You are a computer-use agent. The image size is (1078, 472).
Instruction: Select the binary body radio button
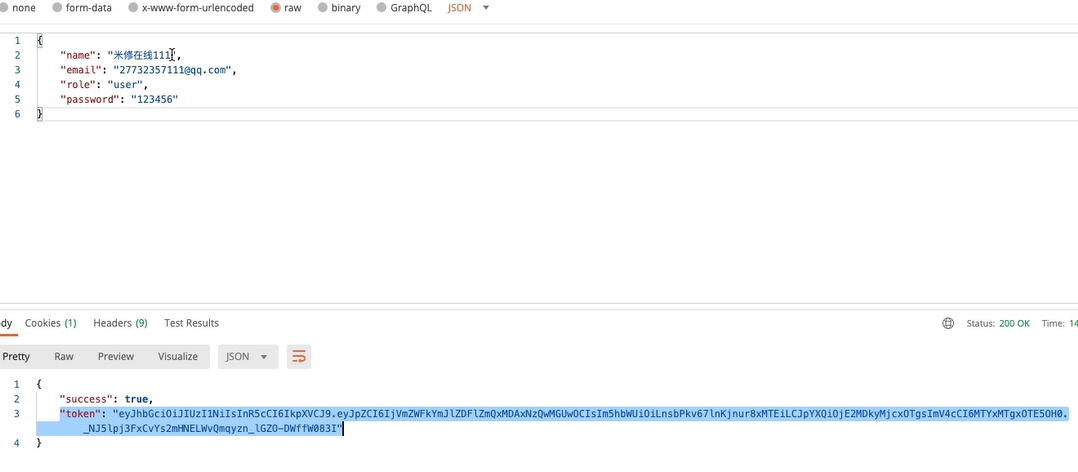[322, 8]
